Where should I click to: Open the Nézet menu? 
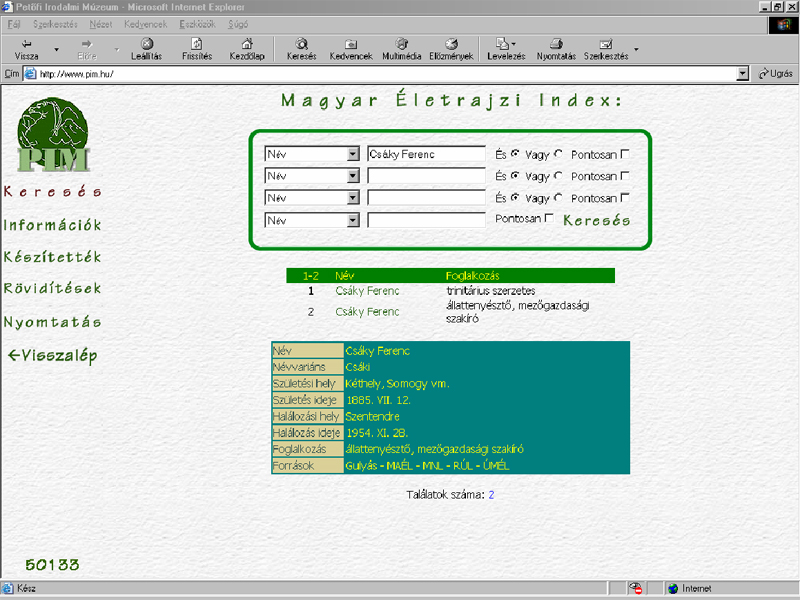(101, 24)
